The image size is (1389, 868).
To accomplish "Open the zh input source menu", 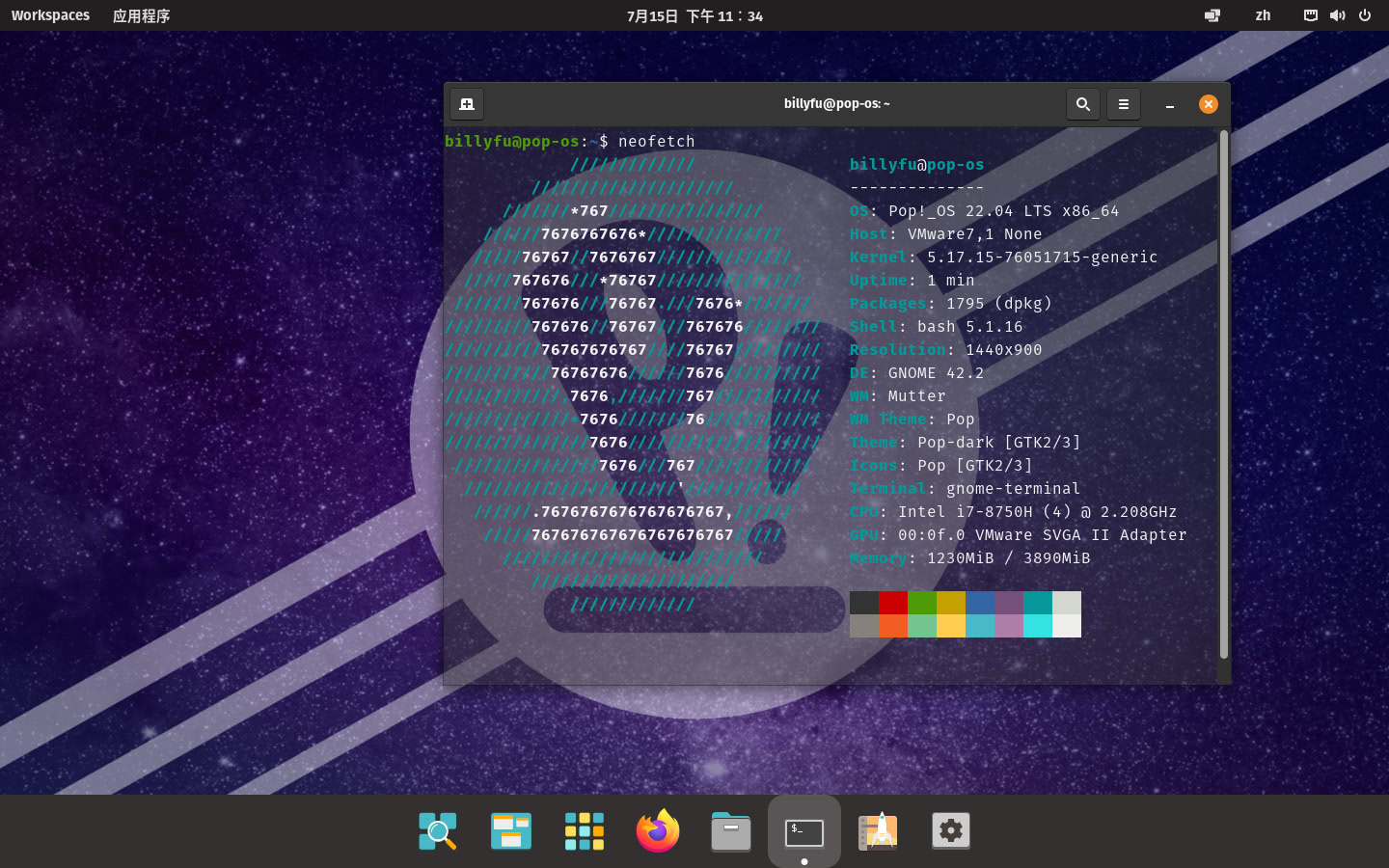I will (1263, 15).
